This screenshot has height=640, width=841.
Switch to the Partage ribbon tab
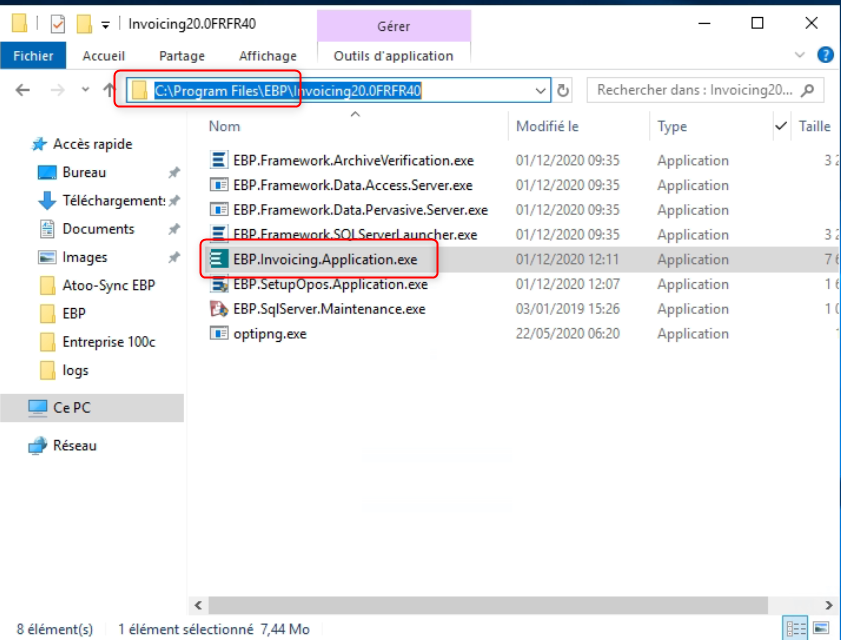click(182, 56)
